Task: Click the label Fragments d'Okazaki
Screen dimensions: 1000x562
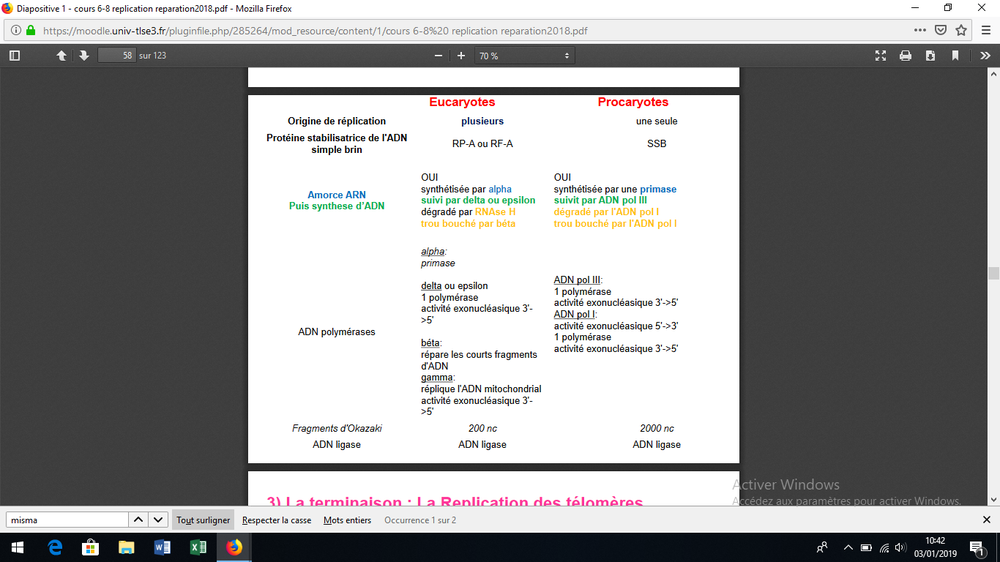Action: (x=337, y=429)
